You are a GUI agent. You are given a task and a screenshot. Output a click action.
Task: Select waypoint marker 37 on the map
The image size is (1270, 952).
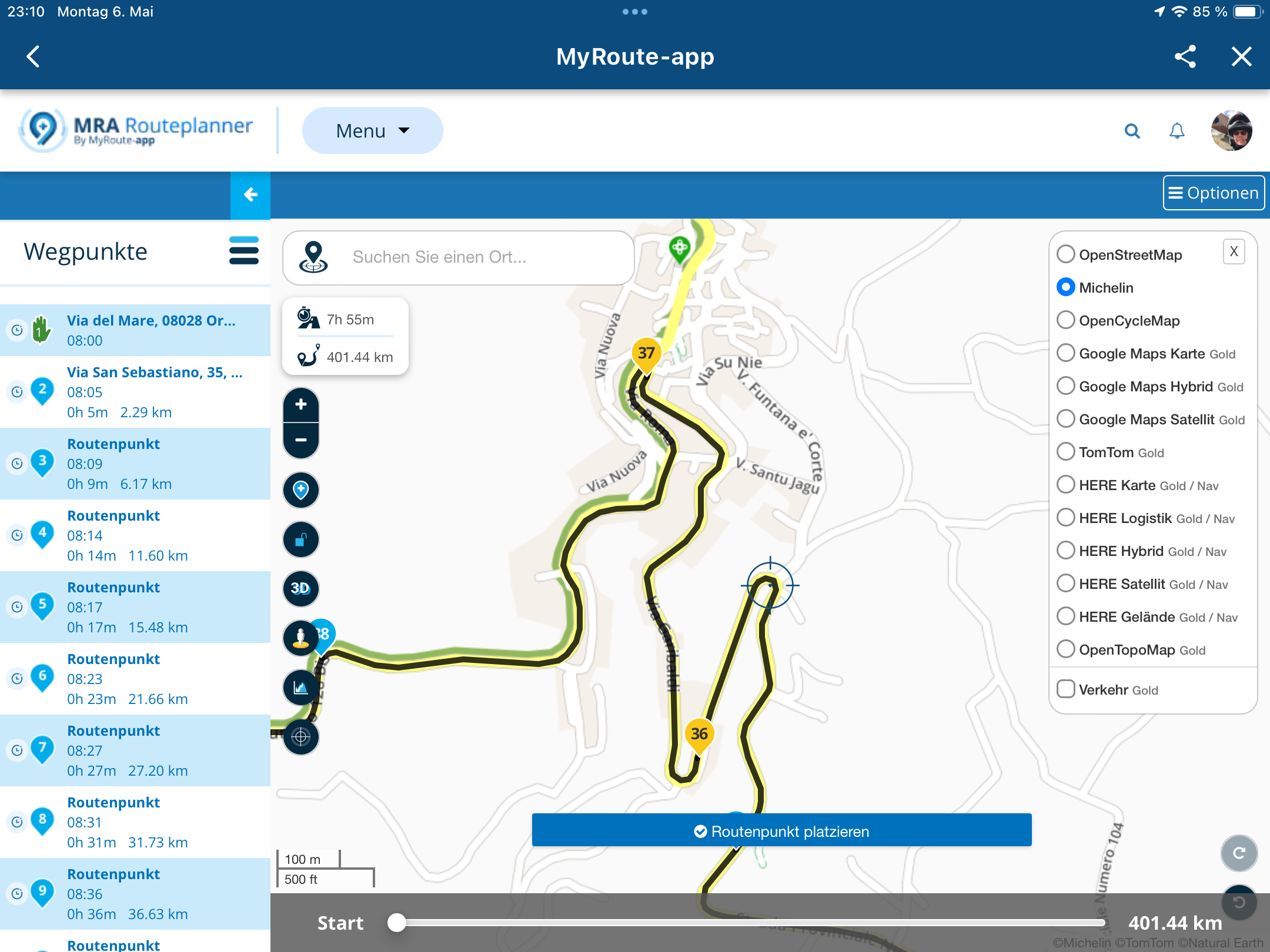(646, 355)
